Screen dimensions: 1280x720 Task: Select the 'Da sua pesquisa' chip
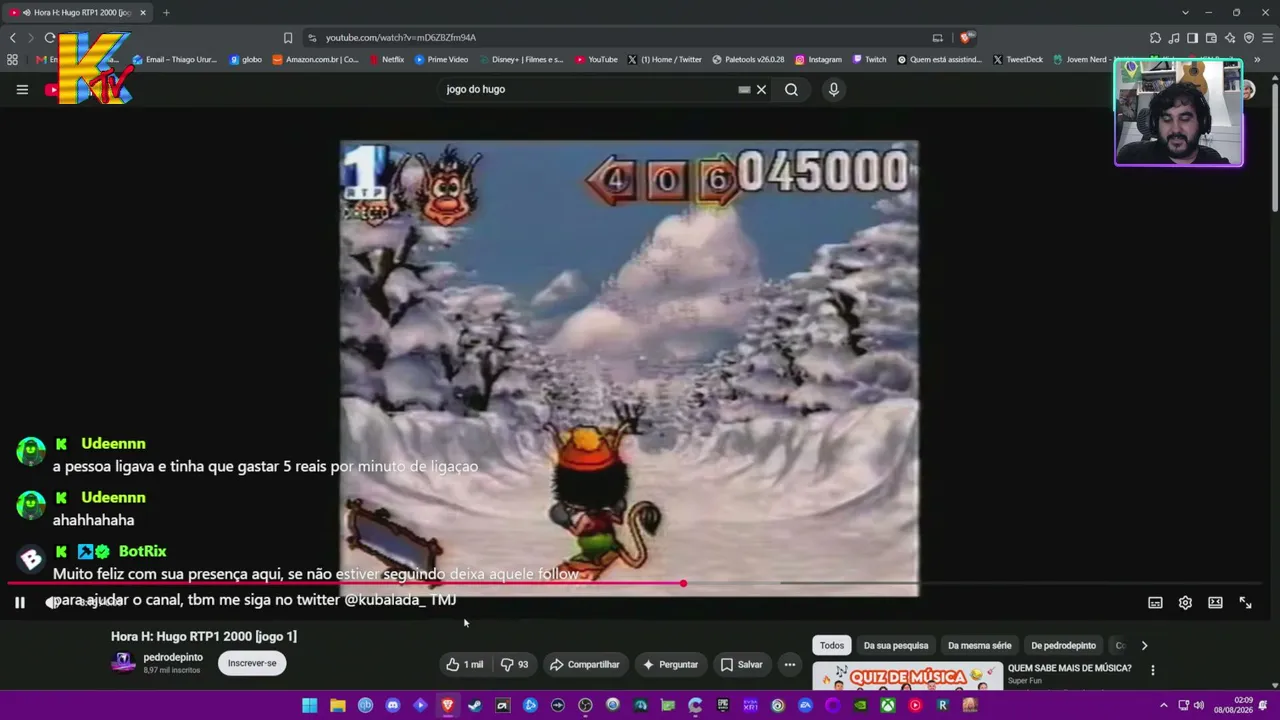click(x=896, y=645)
